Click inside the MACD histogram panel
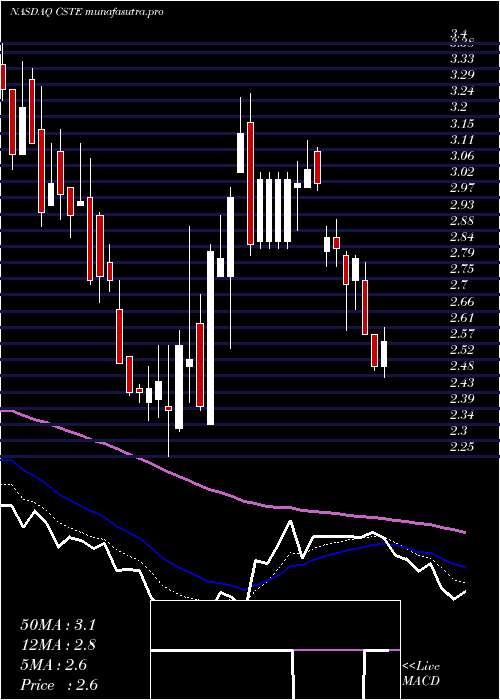Viewport: 500px width, 700px height. [275, 650]
